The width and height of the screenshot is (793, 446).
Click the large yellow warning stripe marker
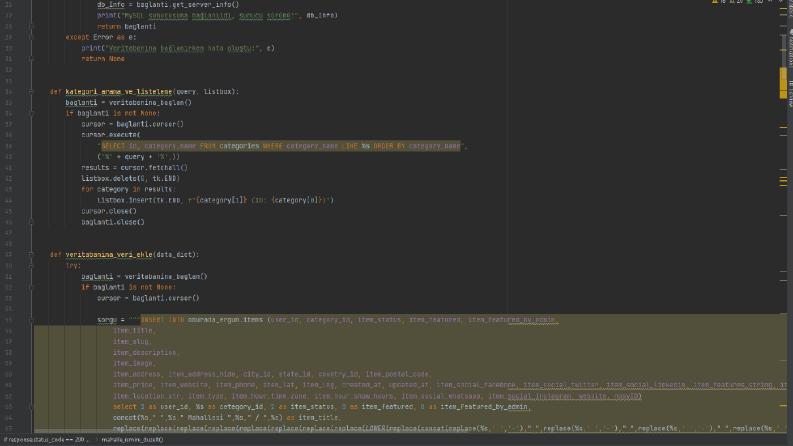783,83
